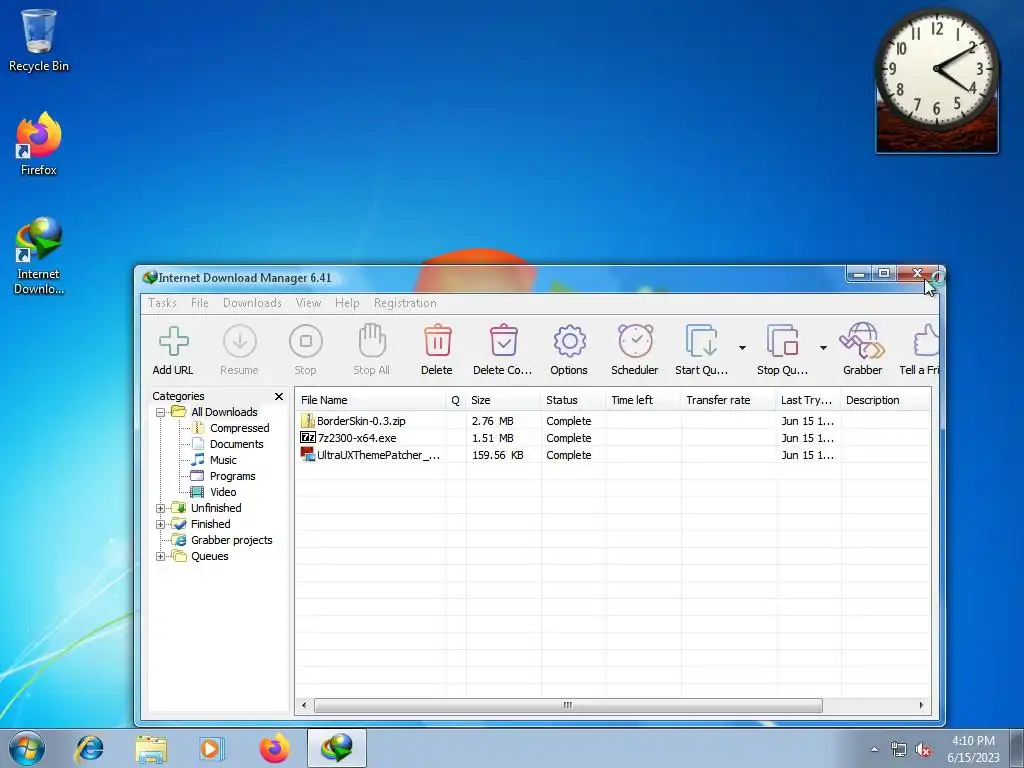The height and width of the screenshot is (768, 1024).
Task: Launch Internet Explorer from taskbar
Action: [89, 748]
